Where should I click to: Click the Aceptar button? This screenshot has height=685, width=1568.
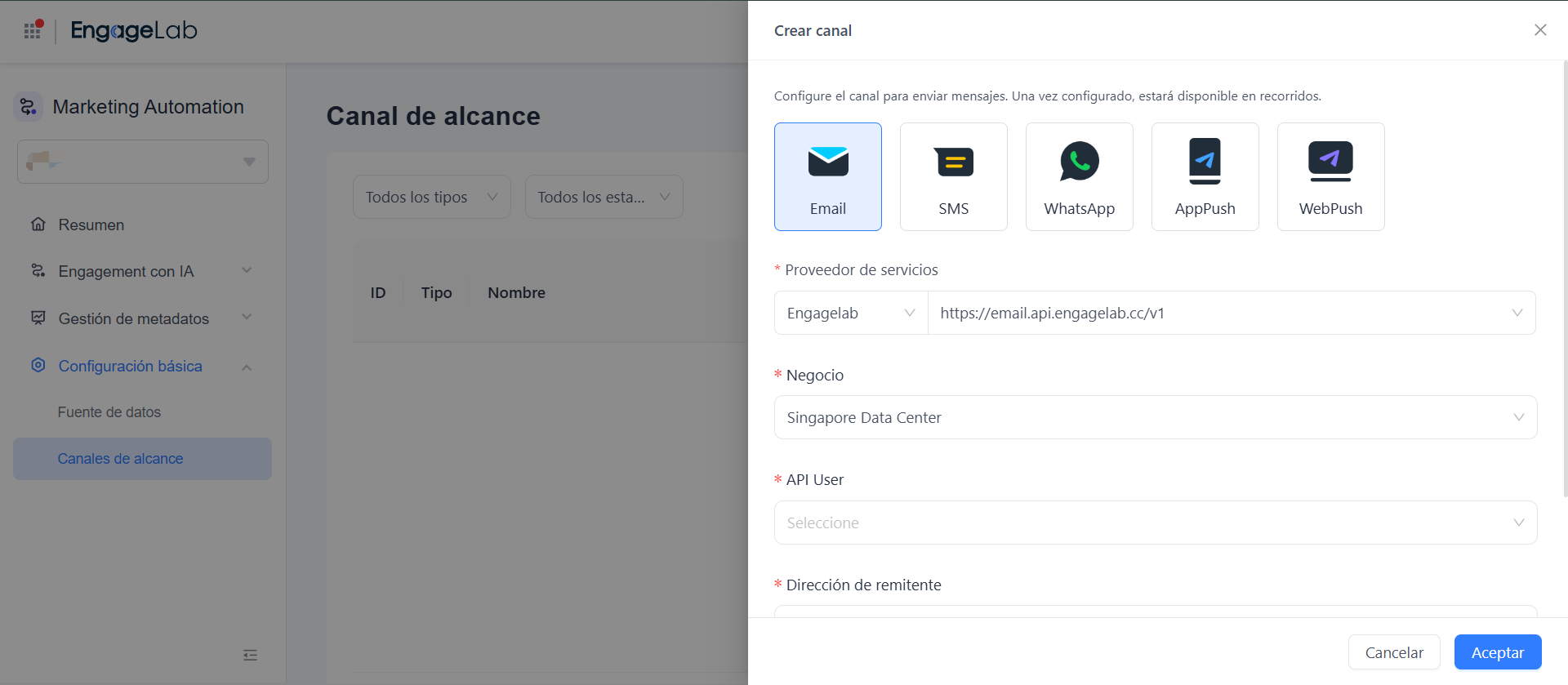(1497, 652)
